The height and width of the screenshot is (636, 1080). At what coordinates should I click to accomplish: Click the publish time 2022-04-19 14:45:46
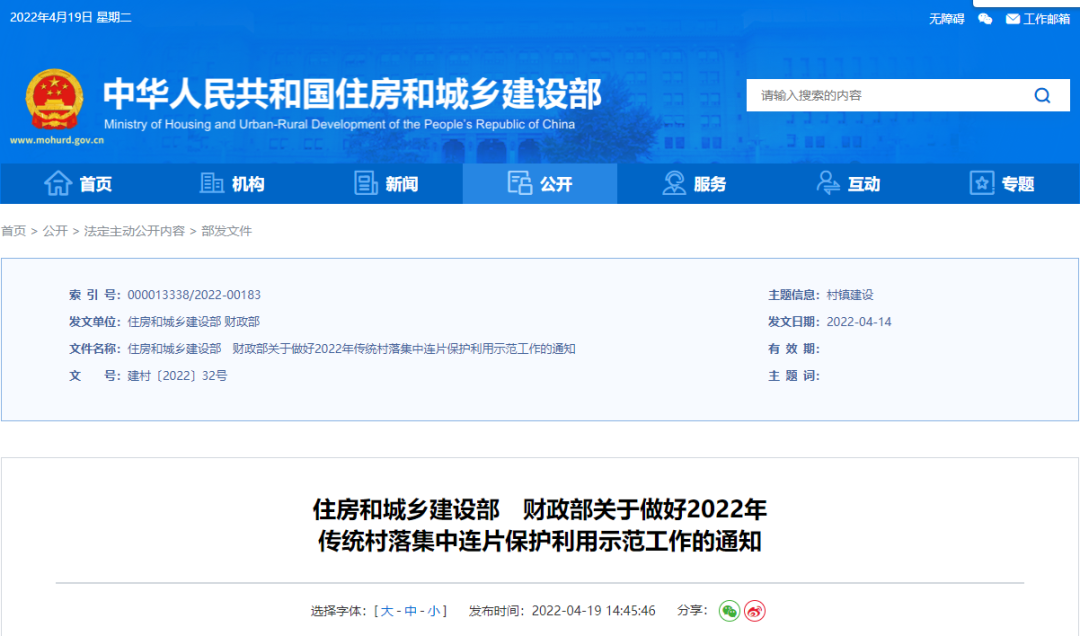tap(593, 611)
